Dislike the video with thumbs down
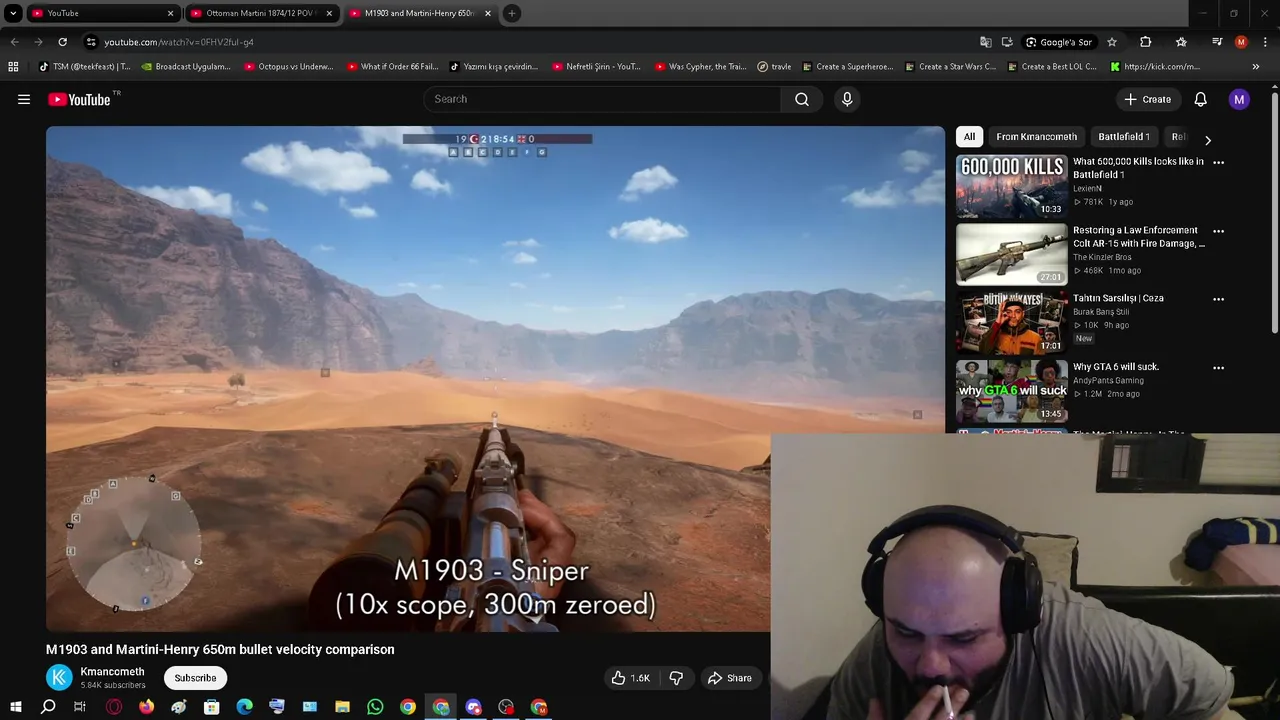The width and height of the screenshot is (1280, 720). coord(676,678)
